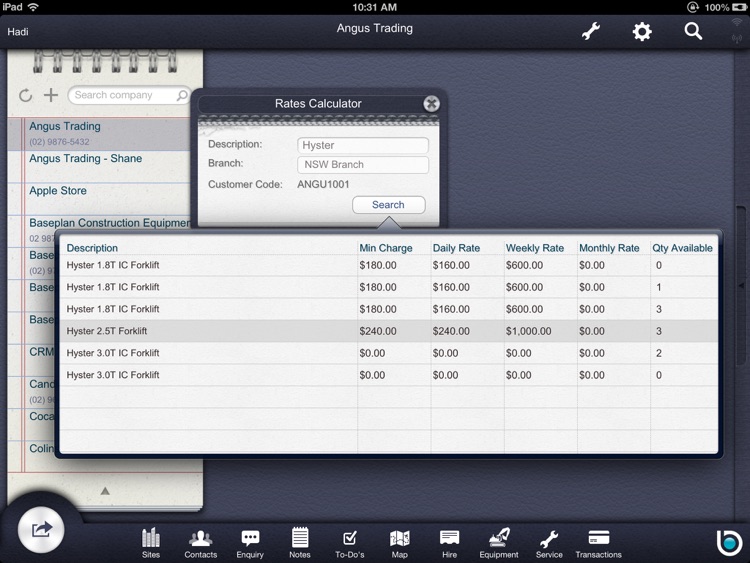Expand company list with bottom arrow

pos(105,491)
